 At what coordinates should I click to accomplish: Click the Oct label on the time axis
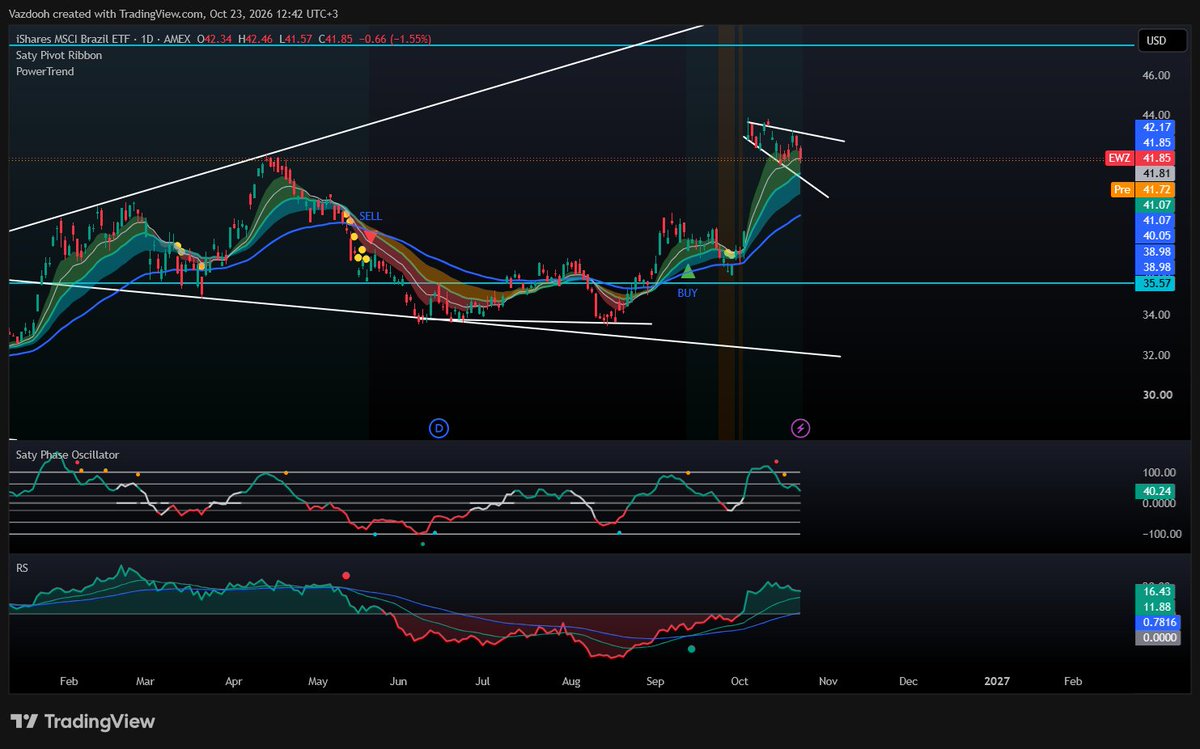(740, 681)
